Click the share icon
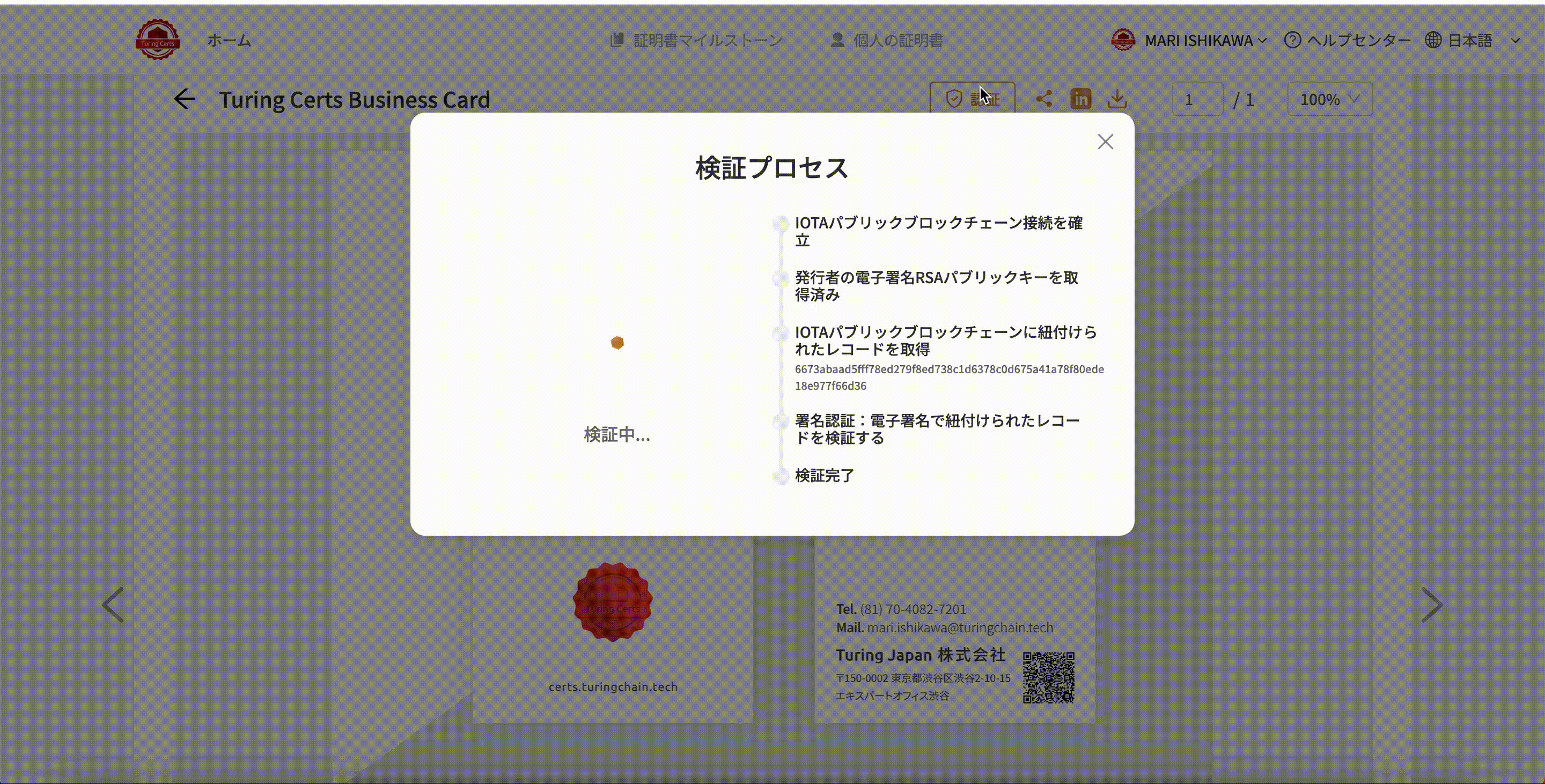This screenshot has width=1545, height=784. [1043, 99]
